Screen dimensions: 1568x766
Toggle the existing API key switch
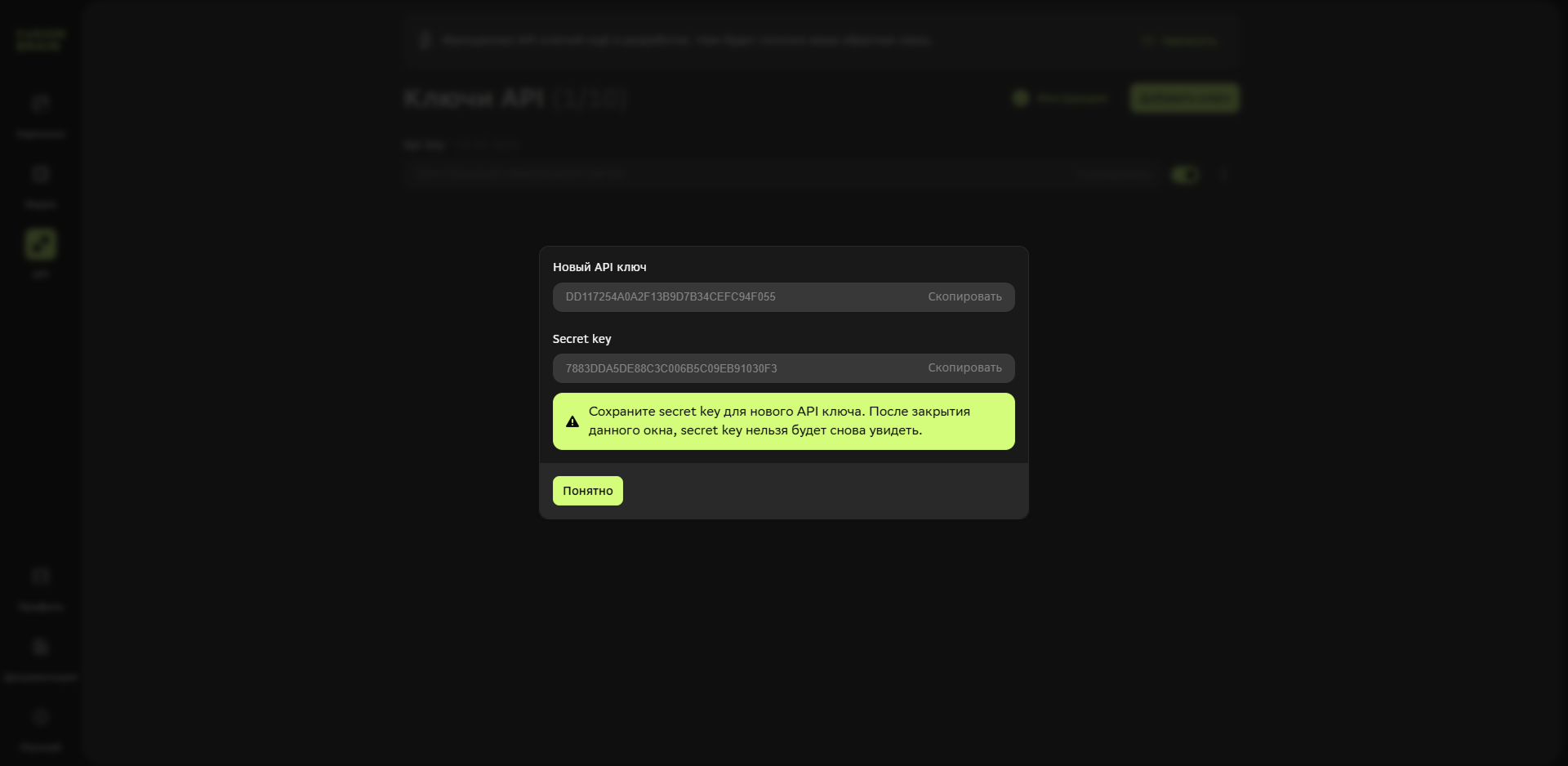1184,175
